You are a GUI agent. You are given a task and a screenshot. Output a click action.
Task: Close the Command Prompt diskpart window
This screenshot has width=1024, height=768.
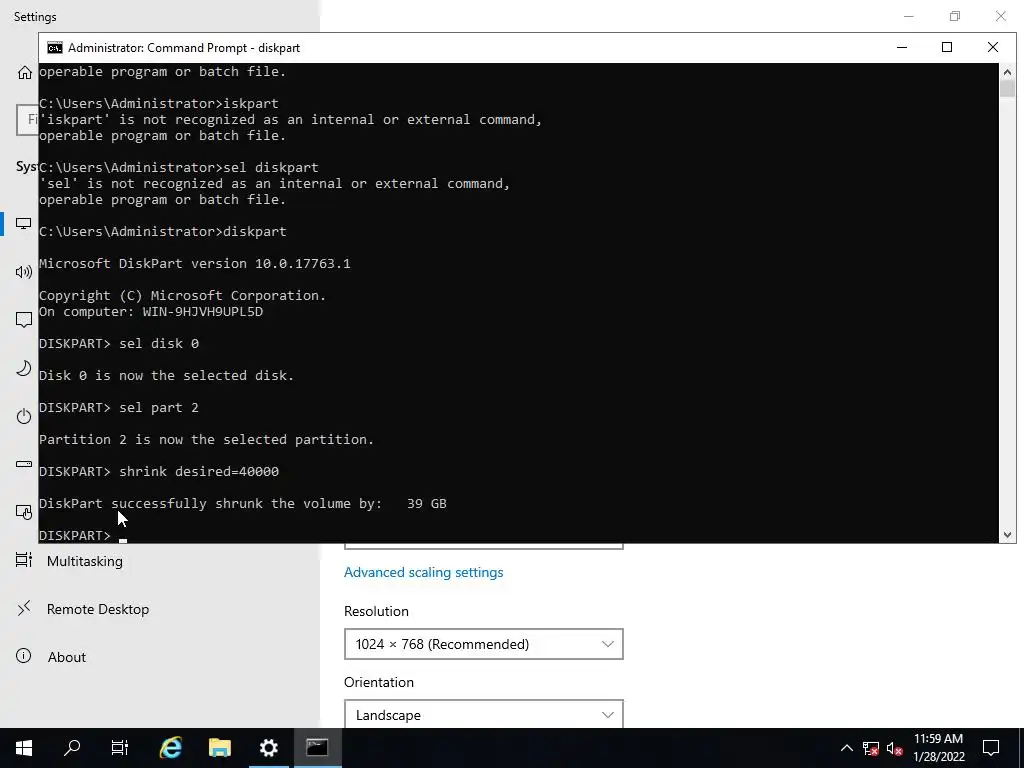(993, 47)
